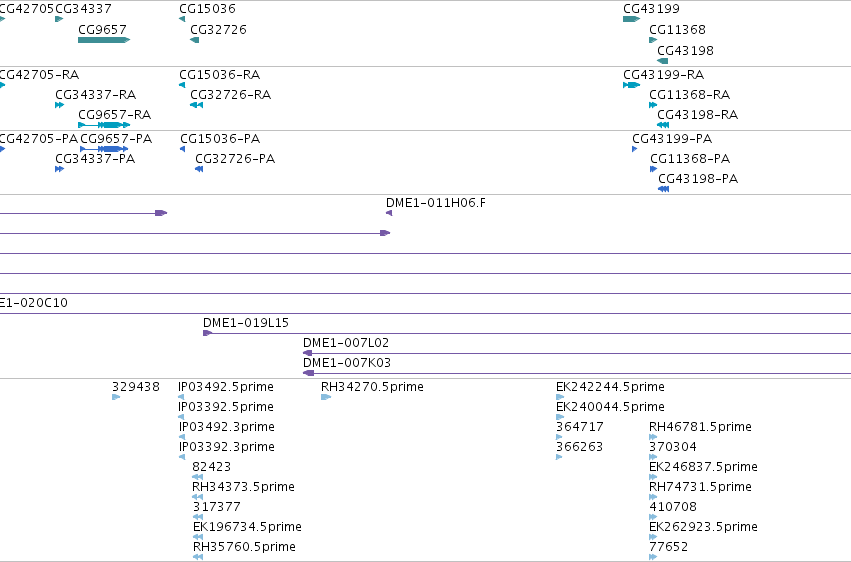
Task: Click the DME1-011H06.F arrow marker
Action: [389, 213]
